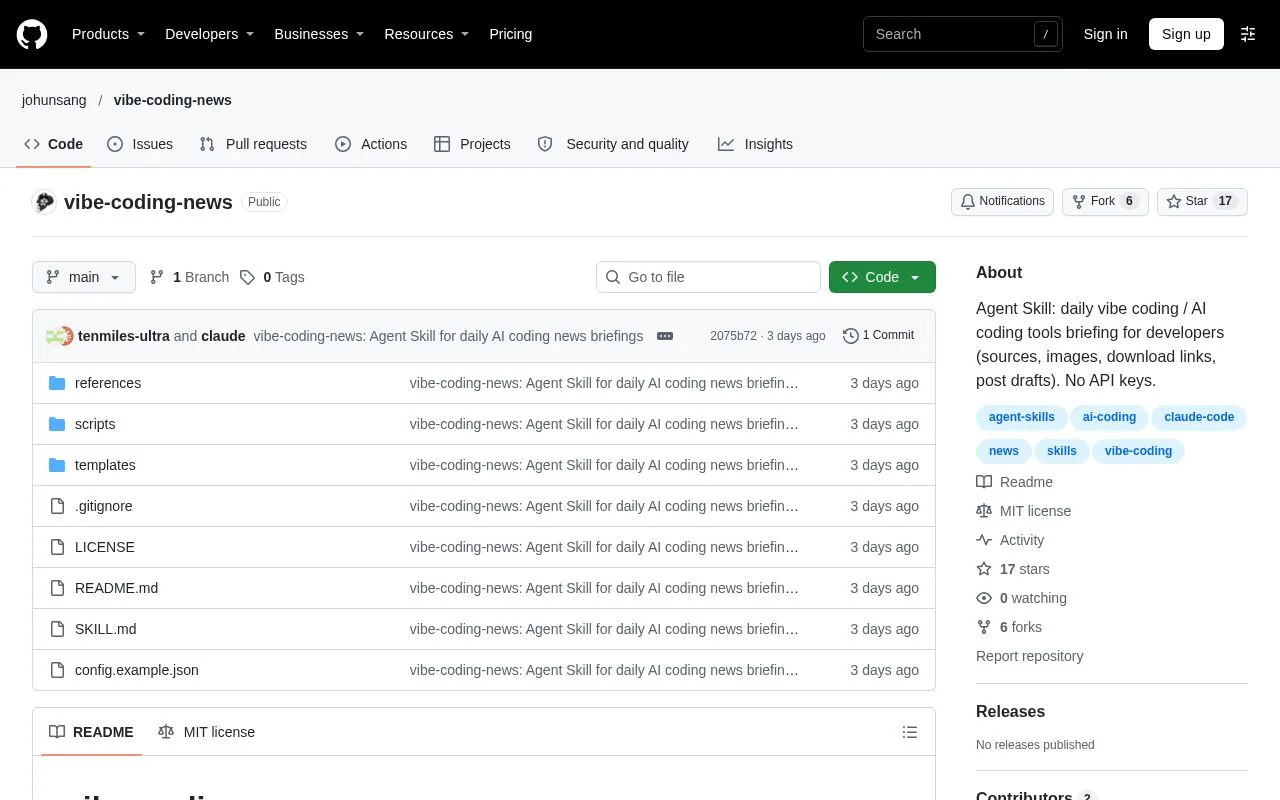View the commit history clock icon
The image size is (1280, 800).
[x=851, y=336]
